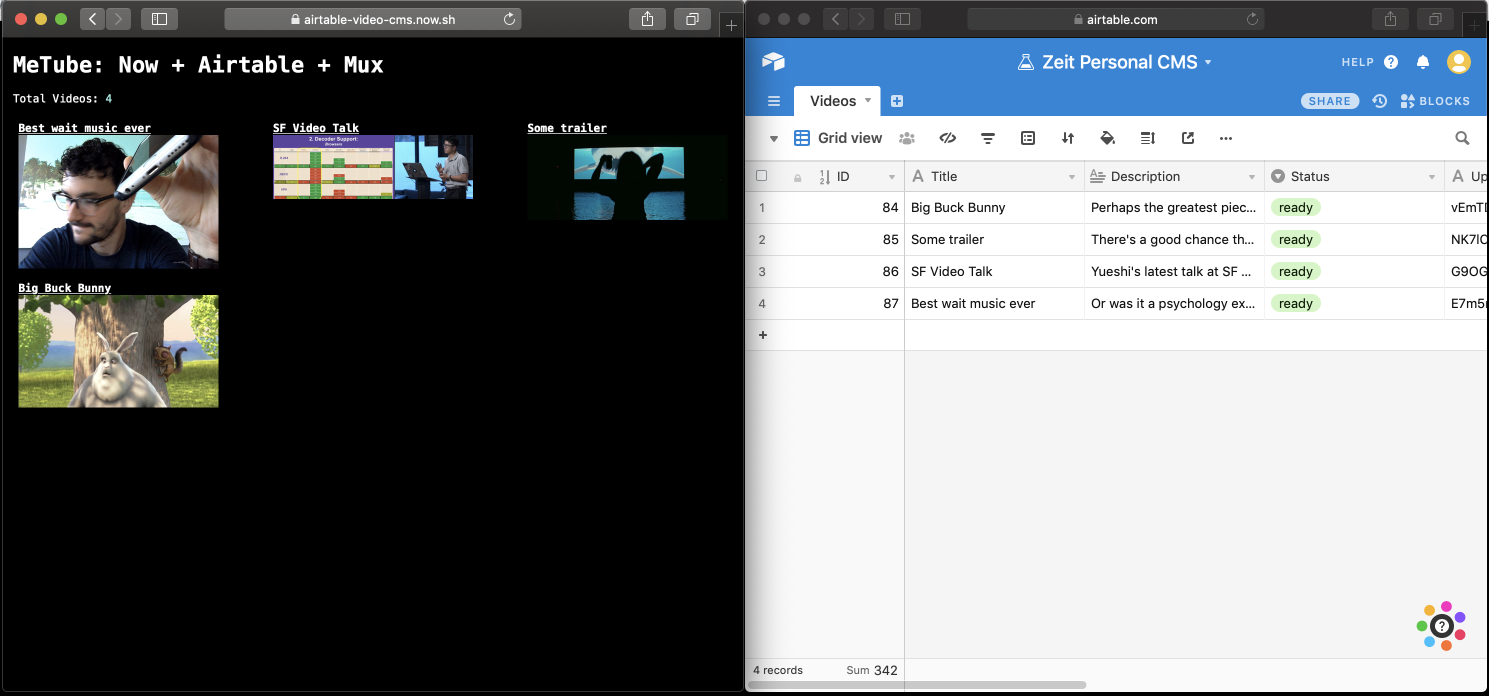Open revision history clock icon
Image resolution: width=1489 pixels, height=696 pixels.
(1380, 101)
